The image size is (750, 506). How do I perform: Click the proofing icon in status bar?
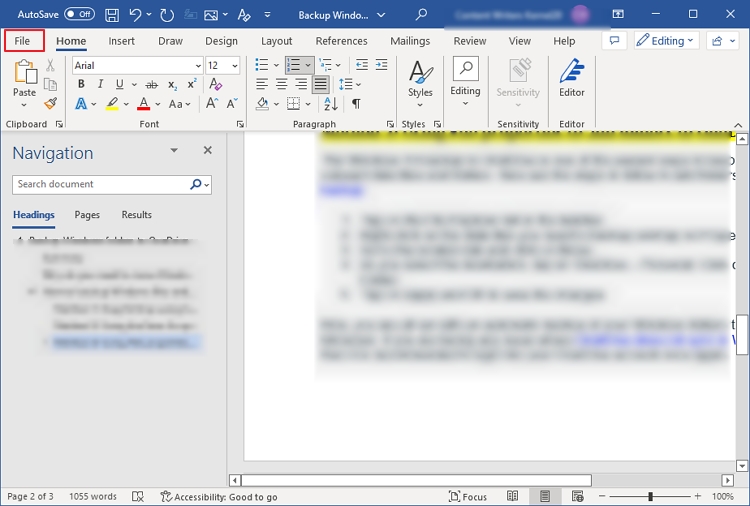[x=138, y=496]
